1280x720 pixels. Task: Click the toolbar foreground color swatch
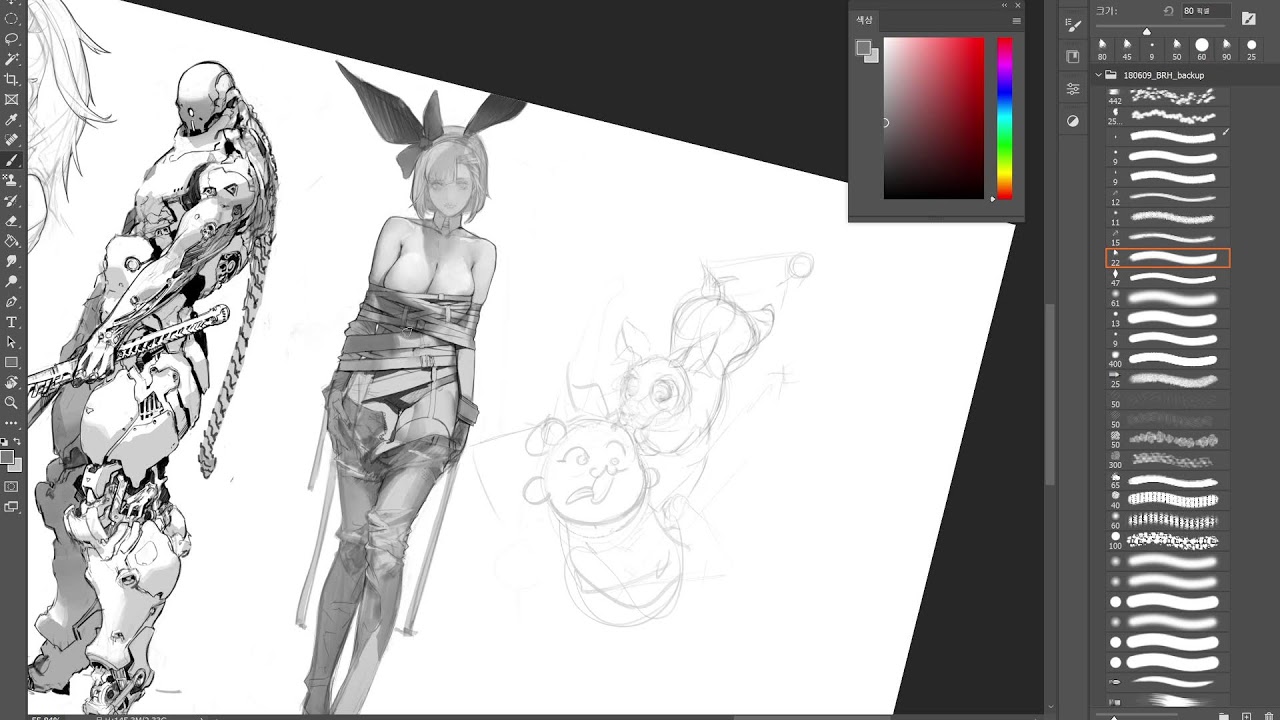coord(8,457)
